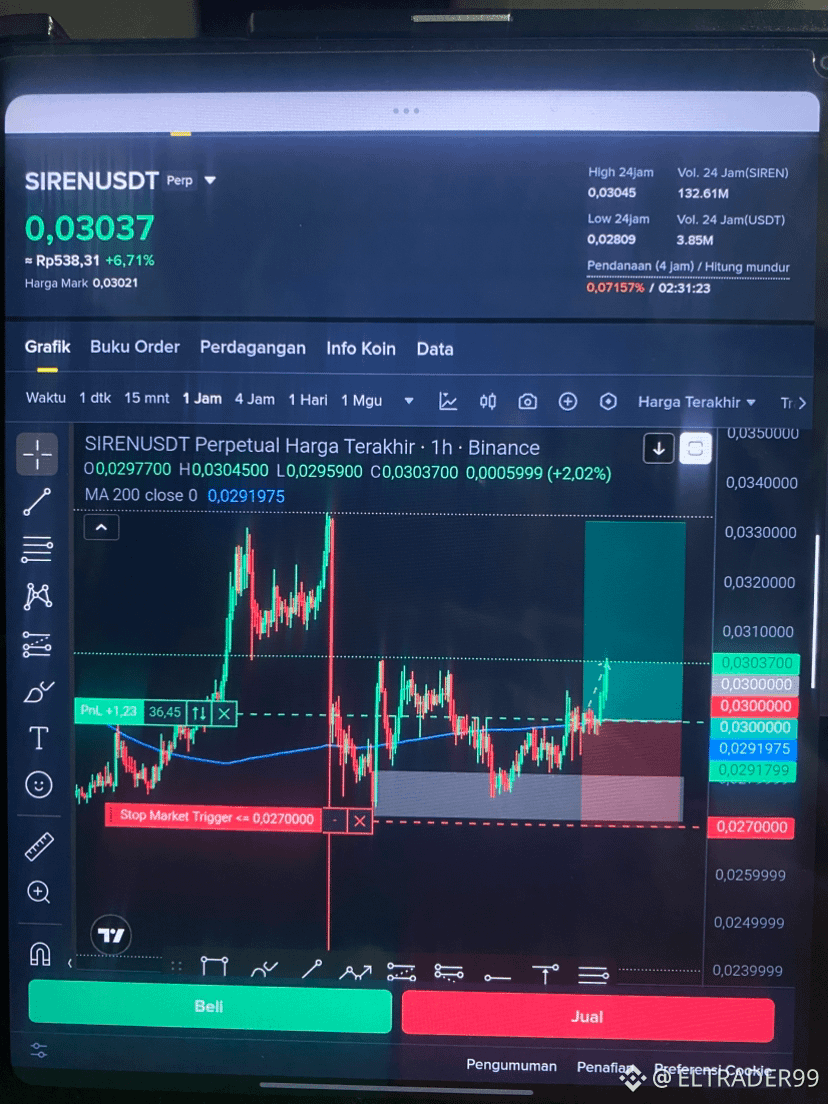
Task: Close the PnL position line
Action: click(224, 714)
